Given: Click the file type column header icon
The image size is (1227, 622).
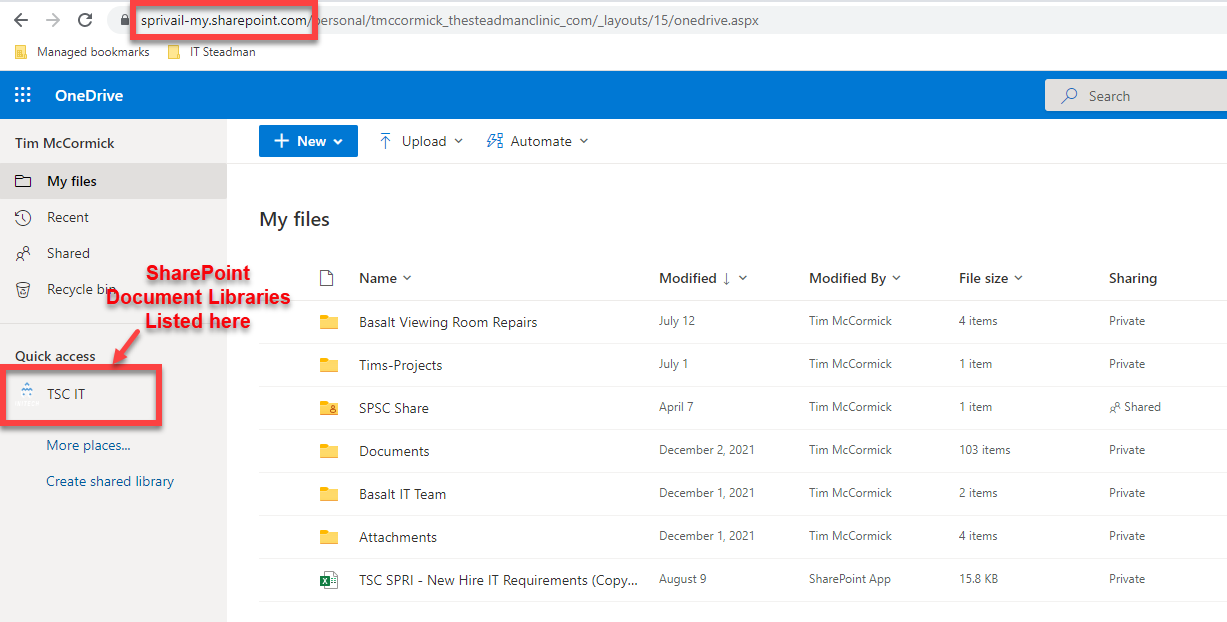Looking at the screenshot, I should point(325,278).
